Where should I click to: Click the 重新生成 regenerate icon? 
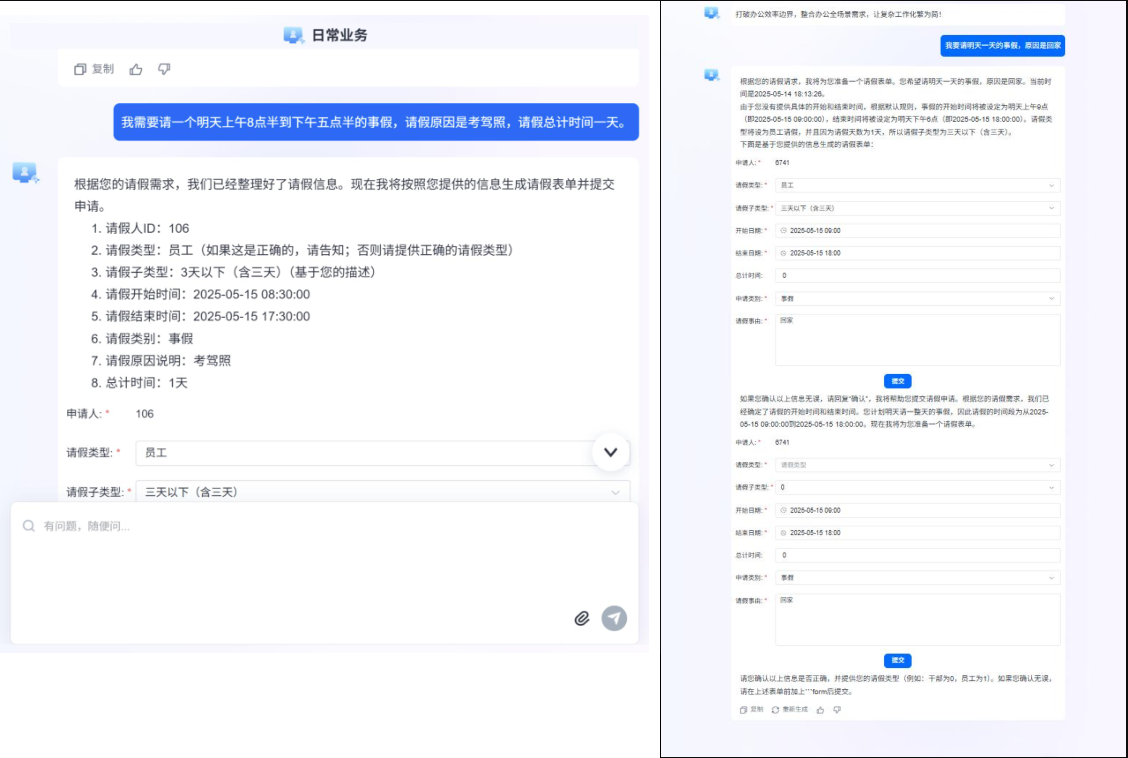(x=775, y=709)
